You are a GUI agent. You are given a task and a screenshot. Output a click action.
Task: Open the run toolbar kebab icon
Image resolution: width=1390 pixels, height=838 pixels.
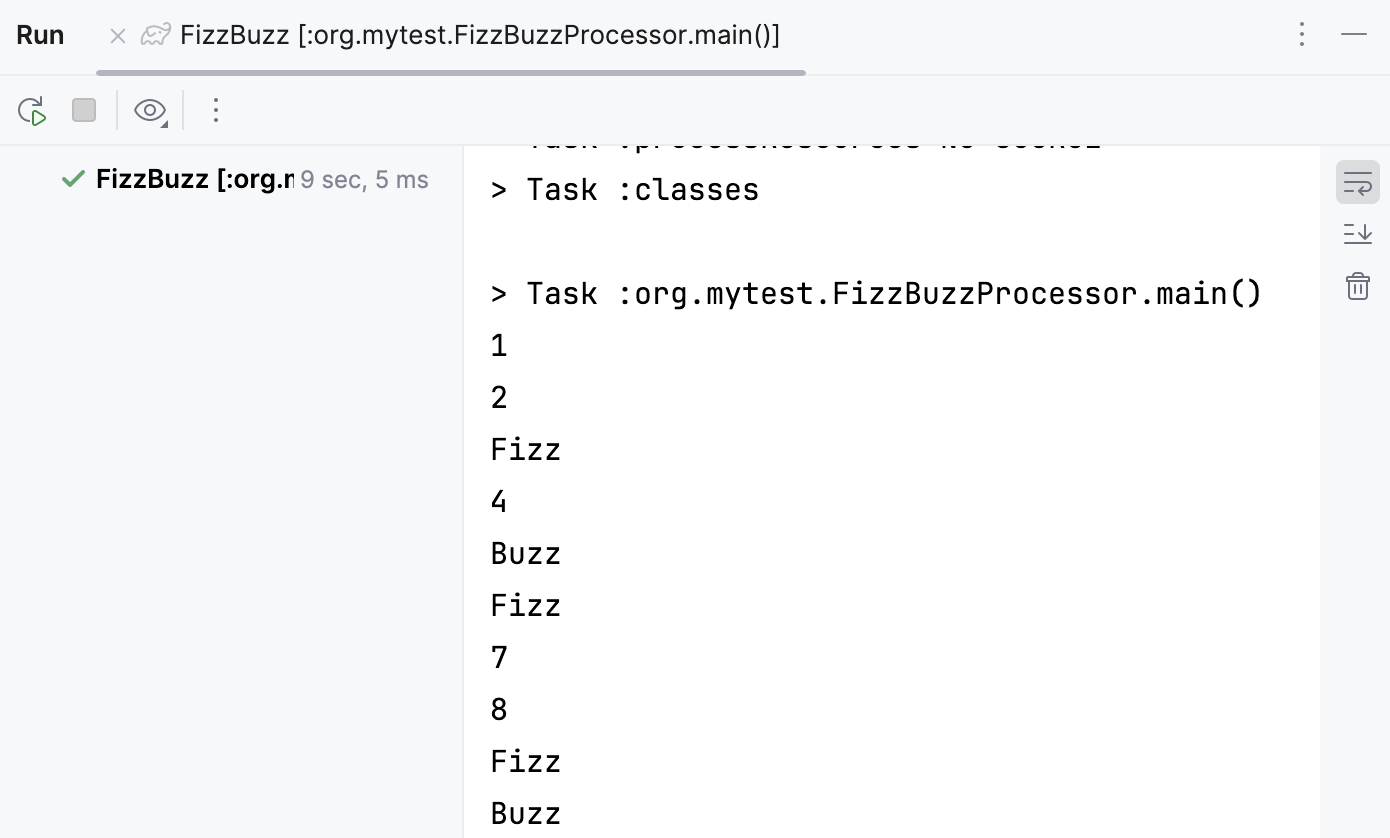pos(216,110)
